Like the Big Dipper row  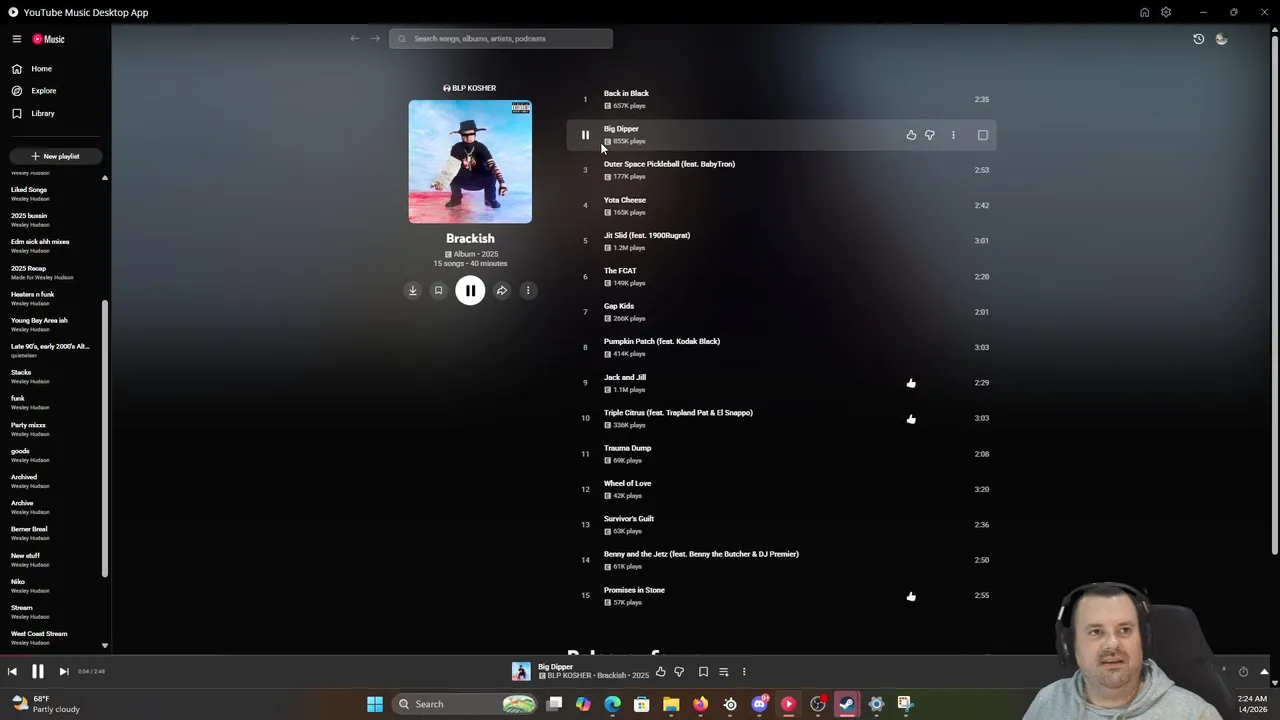(911, 135)
